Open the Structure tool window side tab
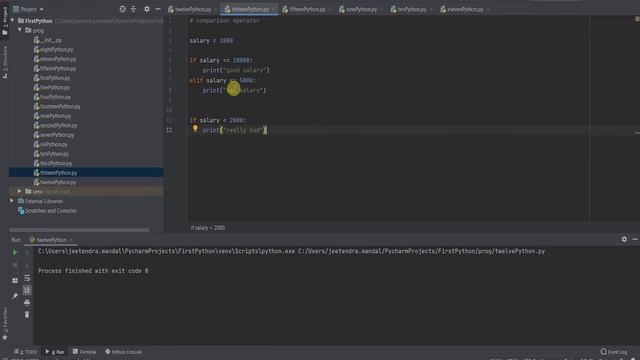 tap(4, 62)
